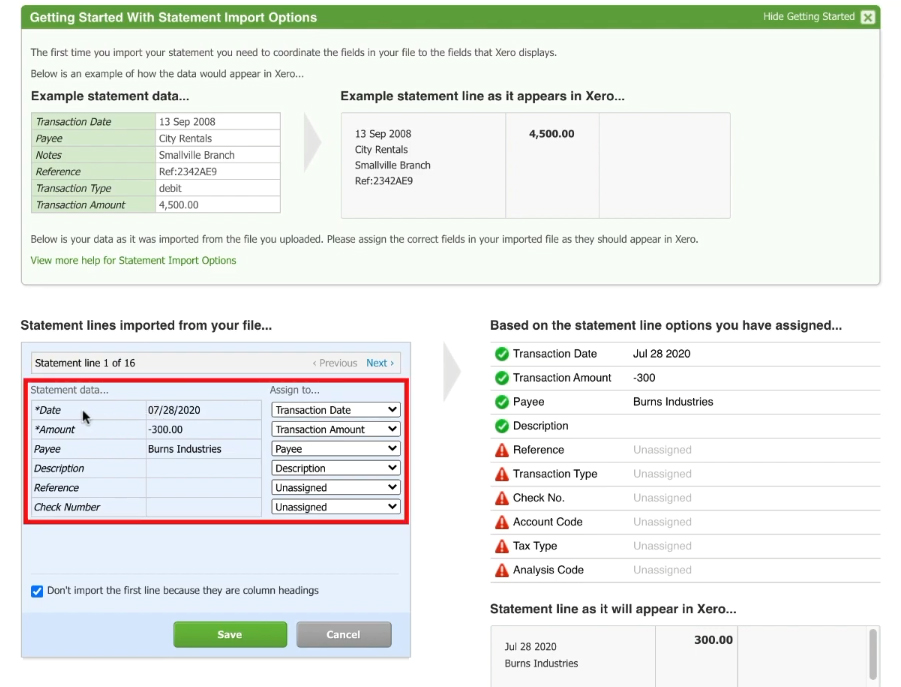Click red warning icon beside Account Code
This screenshot has height=687, width=901.
coord(502,523)
